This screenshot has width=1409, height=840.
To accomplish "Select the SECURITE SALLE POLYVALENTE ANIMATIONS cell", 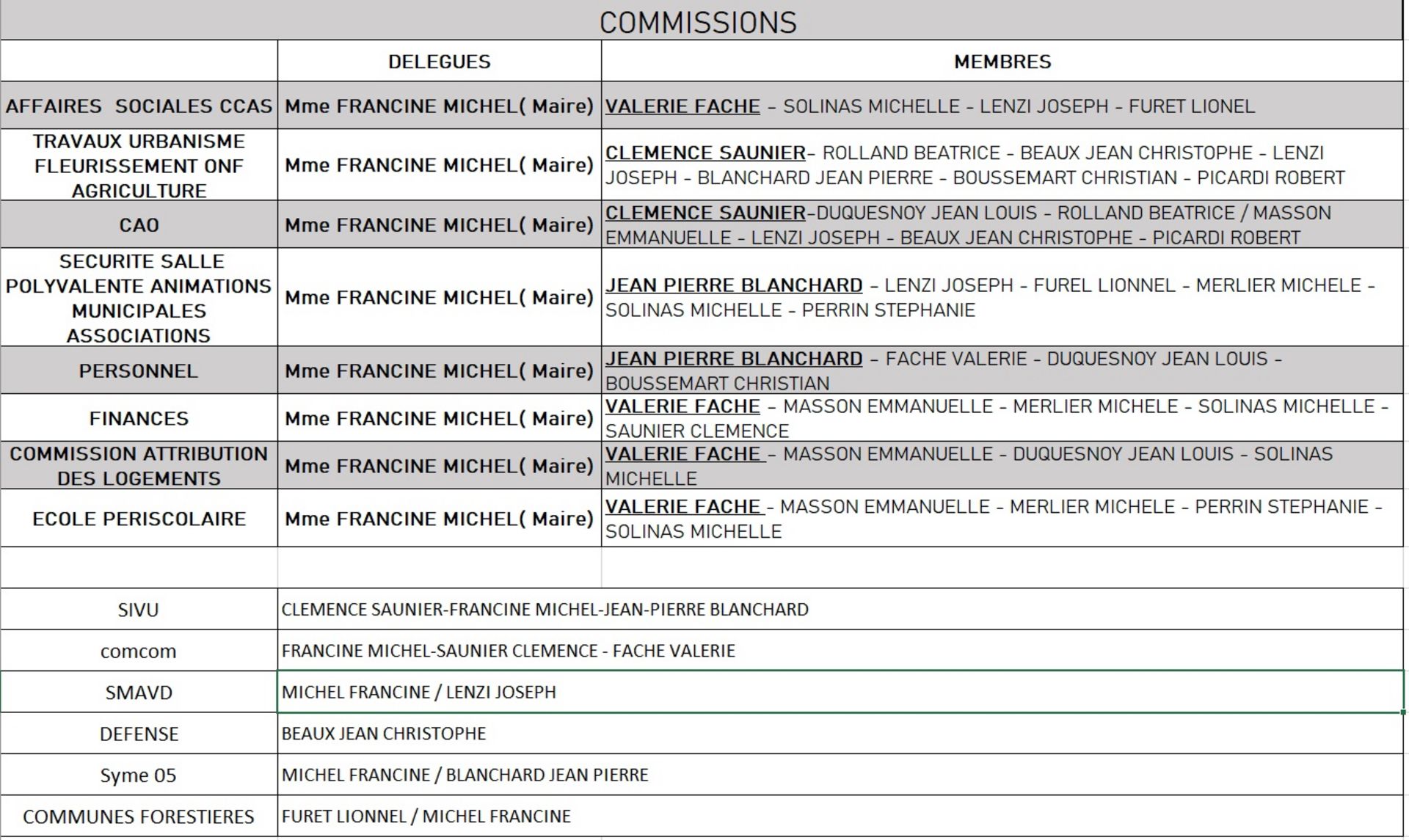I will point(139,297).
